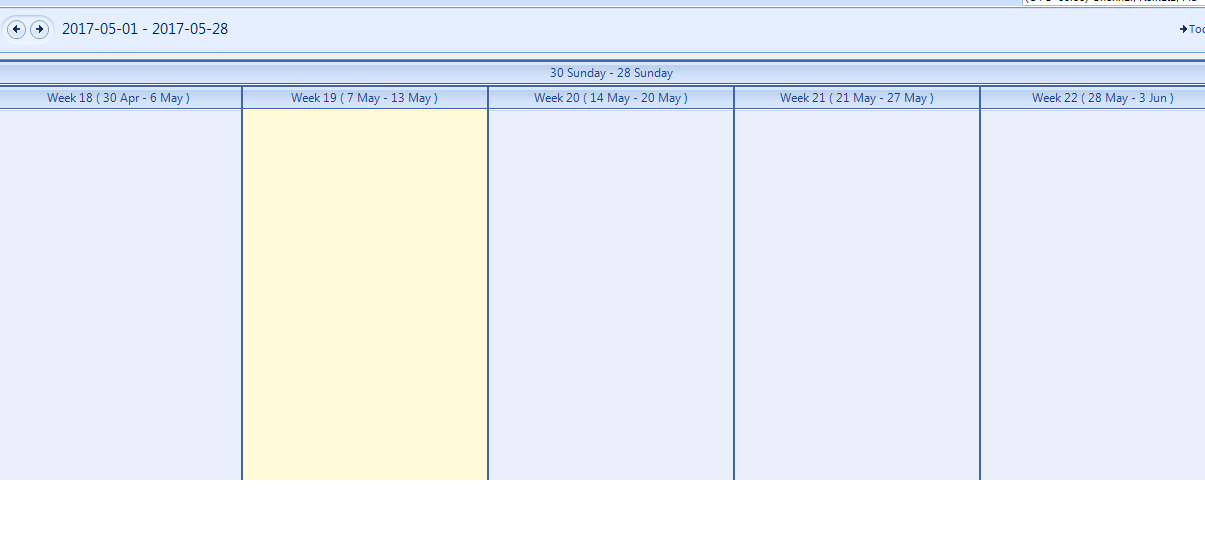
Task: Select the empty Week 22 calendar cell
Action: (x=1093, y=295)
